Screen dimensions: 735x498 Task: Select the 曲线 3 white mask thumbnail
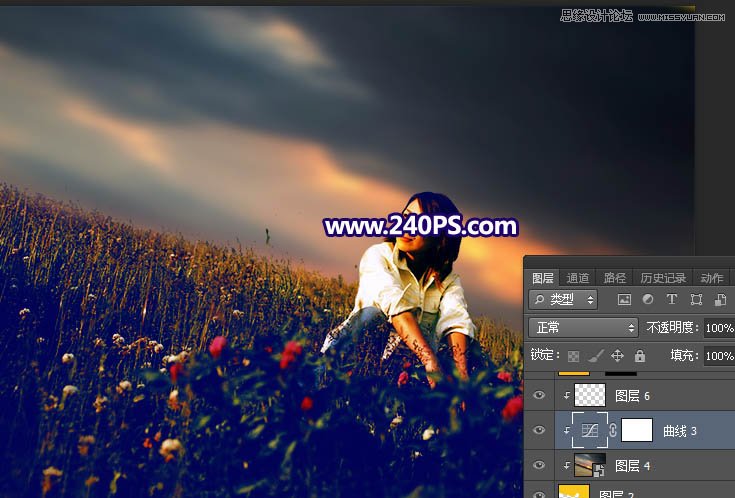(x=637, y=430)
